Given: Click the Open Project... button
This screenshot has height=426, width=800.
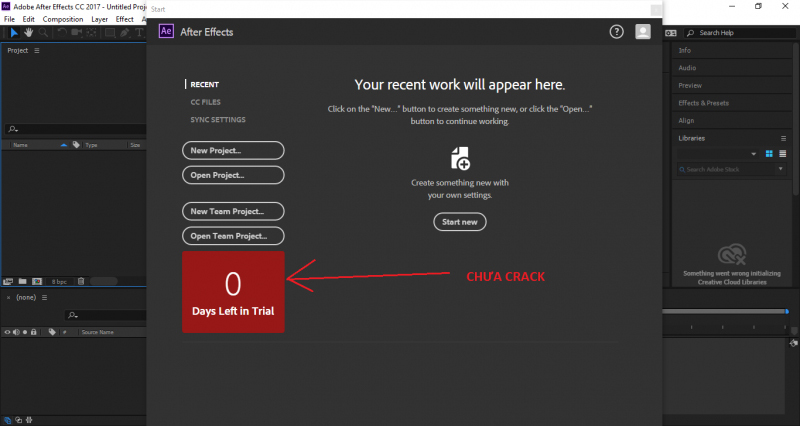Looking at the screenshot, I should coord(233,175).
